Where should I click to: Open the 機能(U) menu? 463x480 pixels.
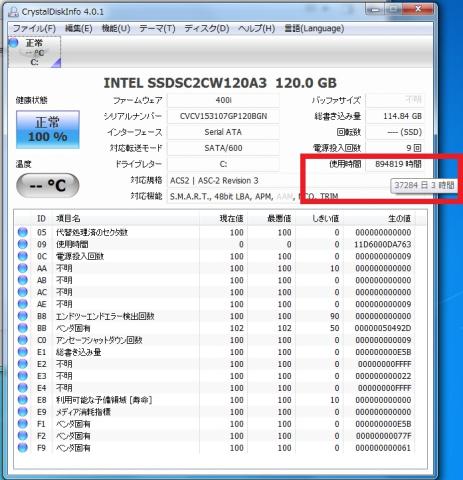[116, 29]
